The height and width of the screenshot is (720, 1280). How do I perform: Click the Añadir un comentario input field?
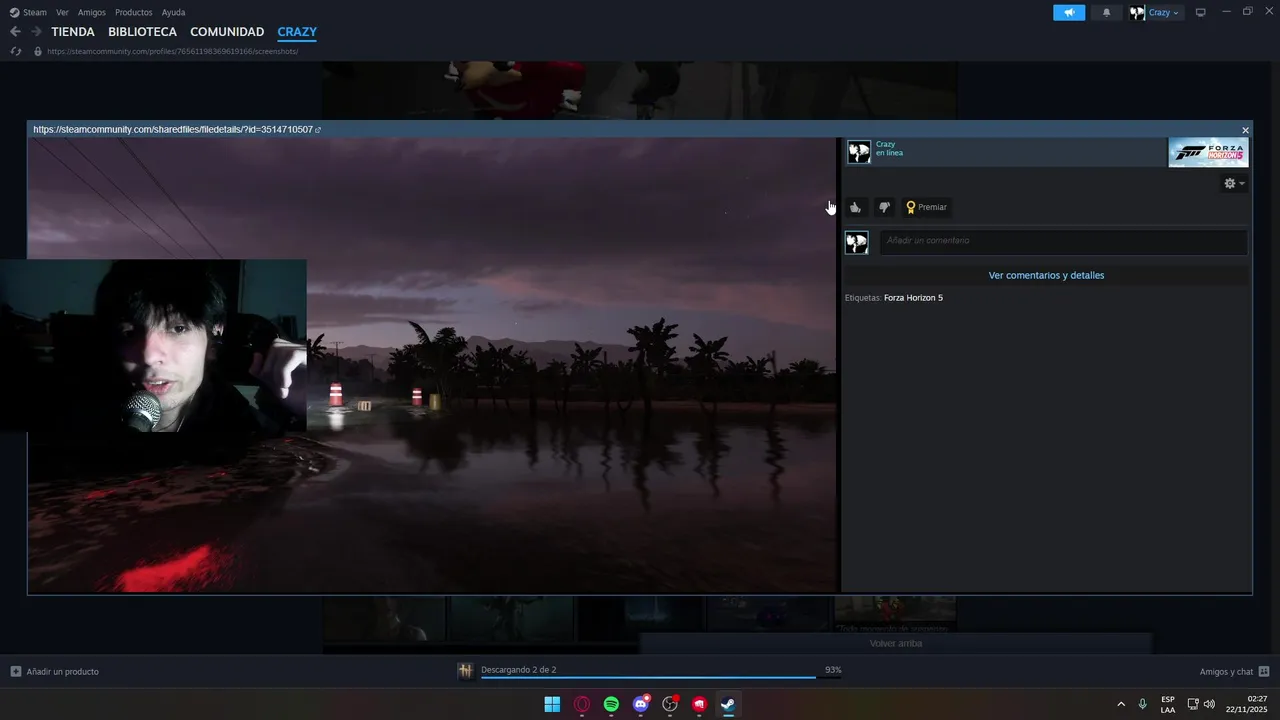point(1063,241)
